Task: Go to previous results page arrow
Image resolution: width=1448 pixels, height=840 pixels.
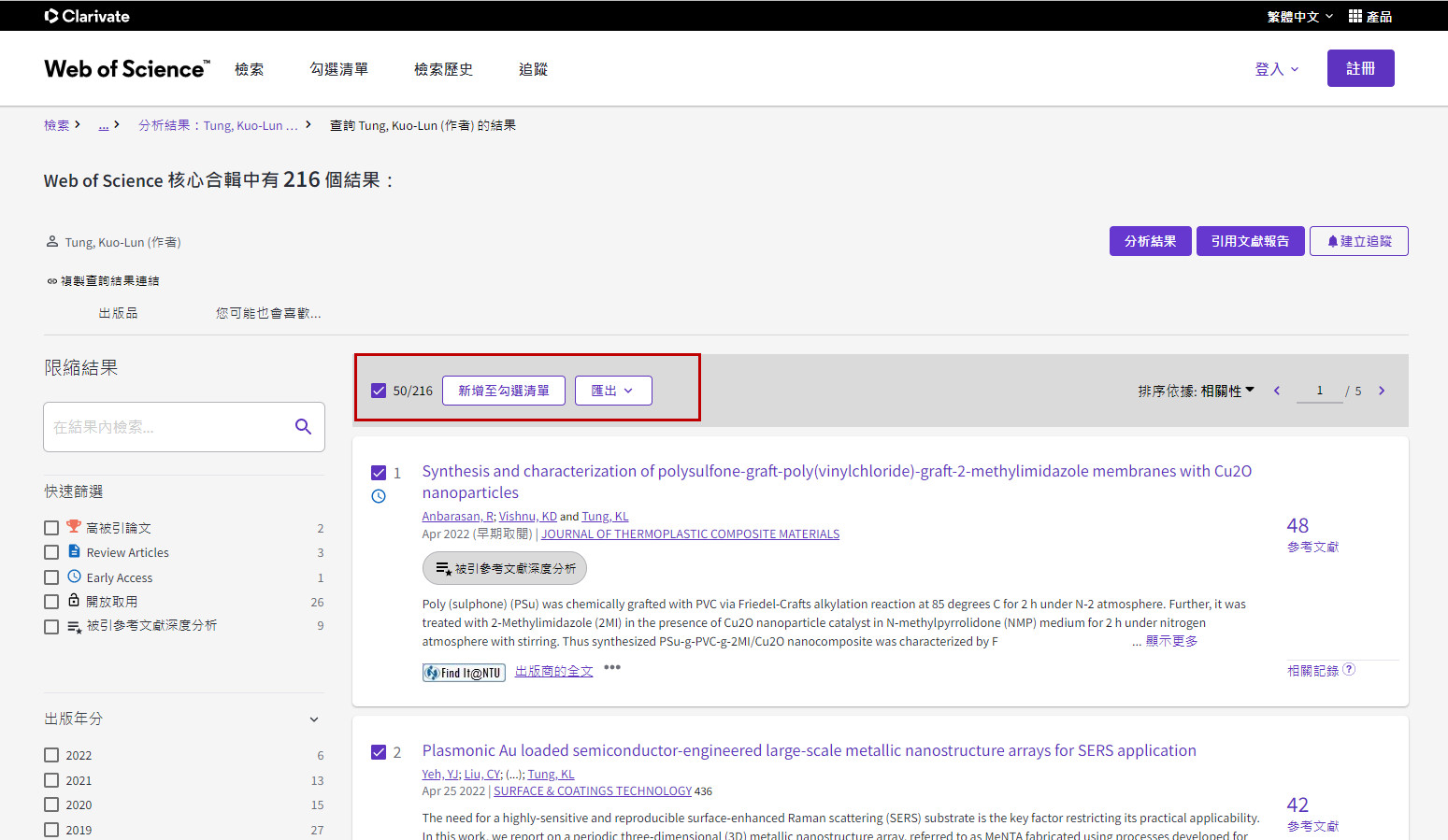Action: coord(1277,391)
